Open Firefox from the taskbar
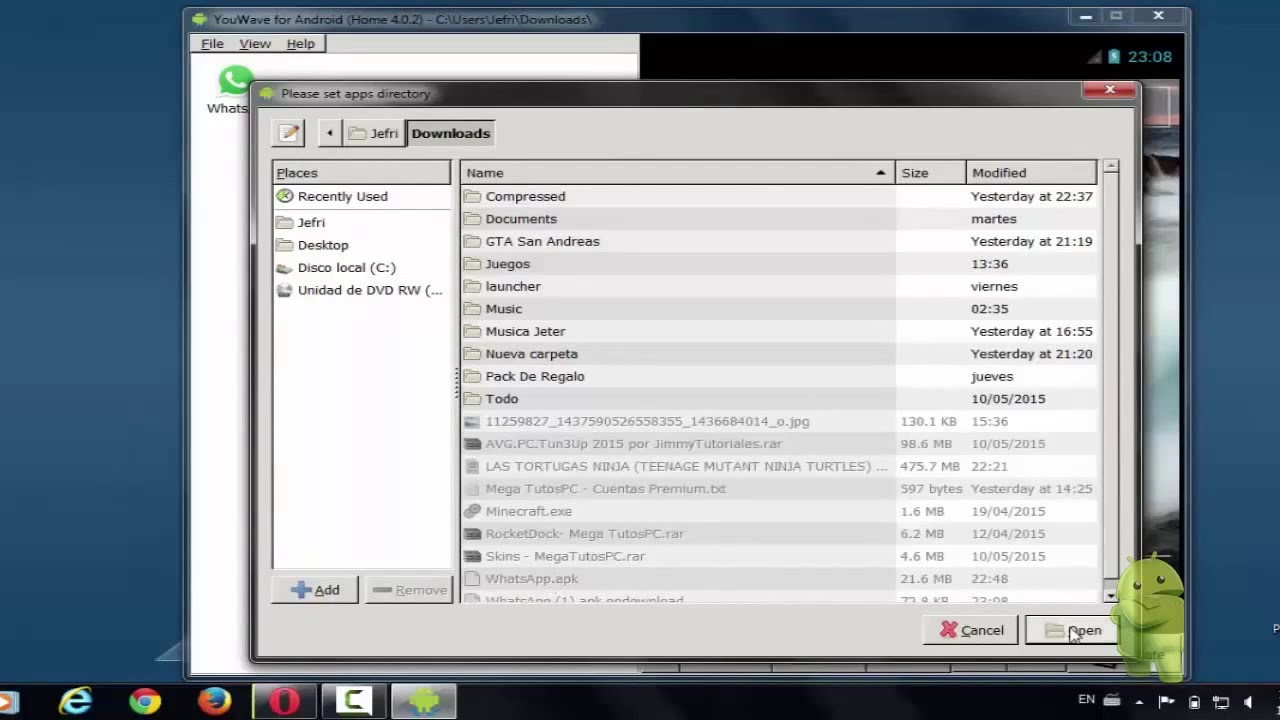This screenshot has width=1280, height=720. 214,702
